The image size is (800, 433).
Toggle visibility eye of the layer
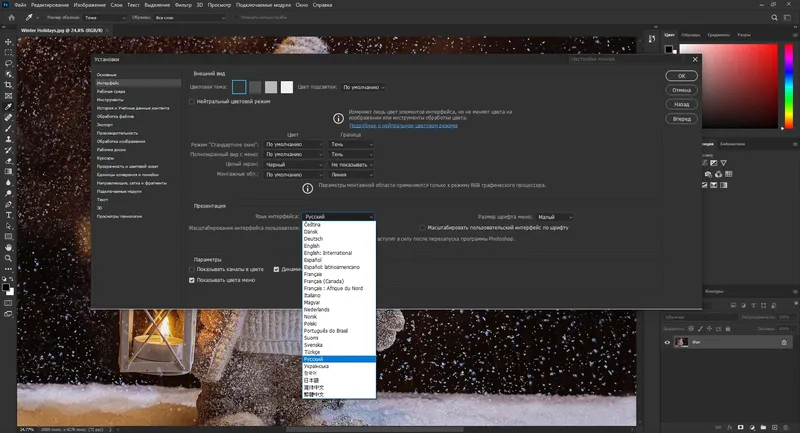(x=667, y=342)
